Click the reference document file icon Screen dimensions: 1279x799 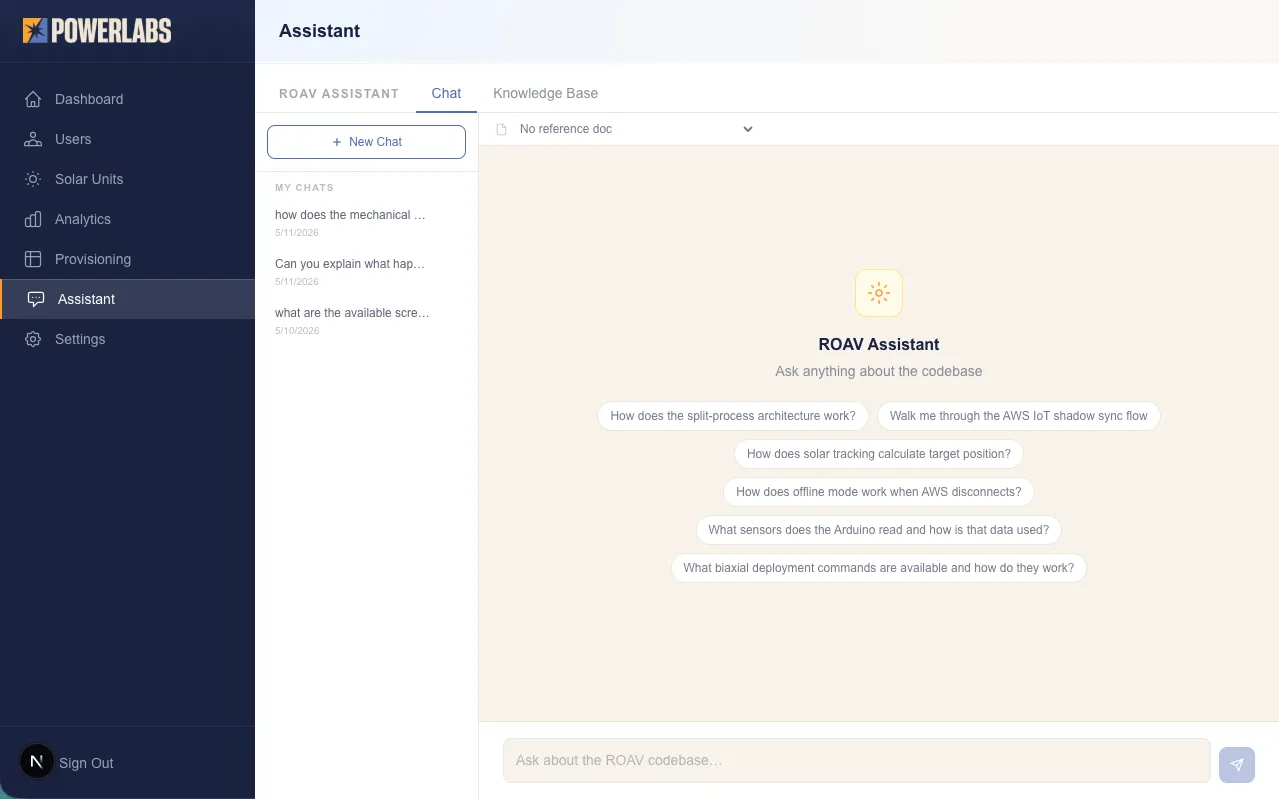point(502,129)
